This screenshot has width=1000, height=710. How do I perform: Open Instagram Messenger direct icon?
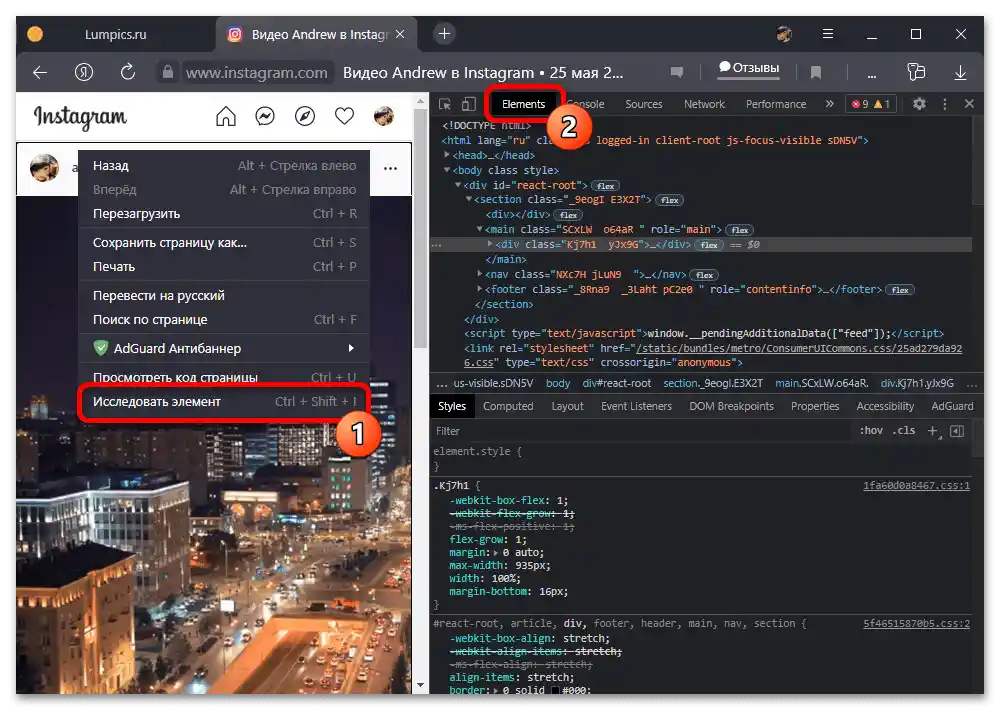point(265,116)
